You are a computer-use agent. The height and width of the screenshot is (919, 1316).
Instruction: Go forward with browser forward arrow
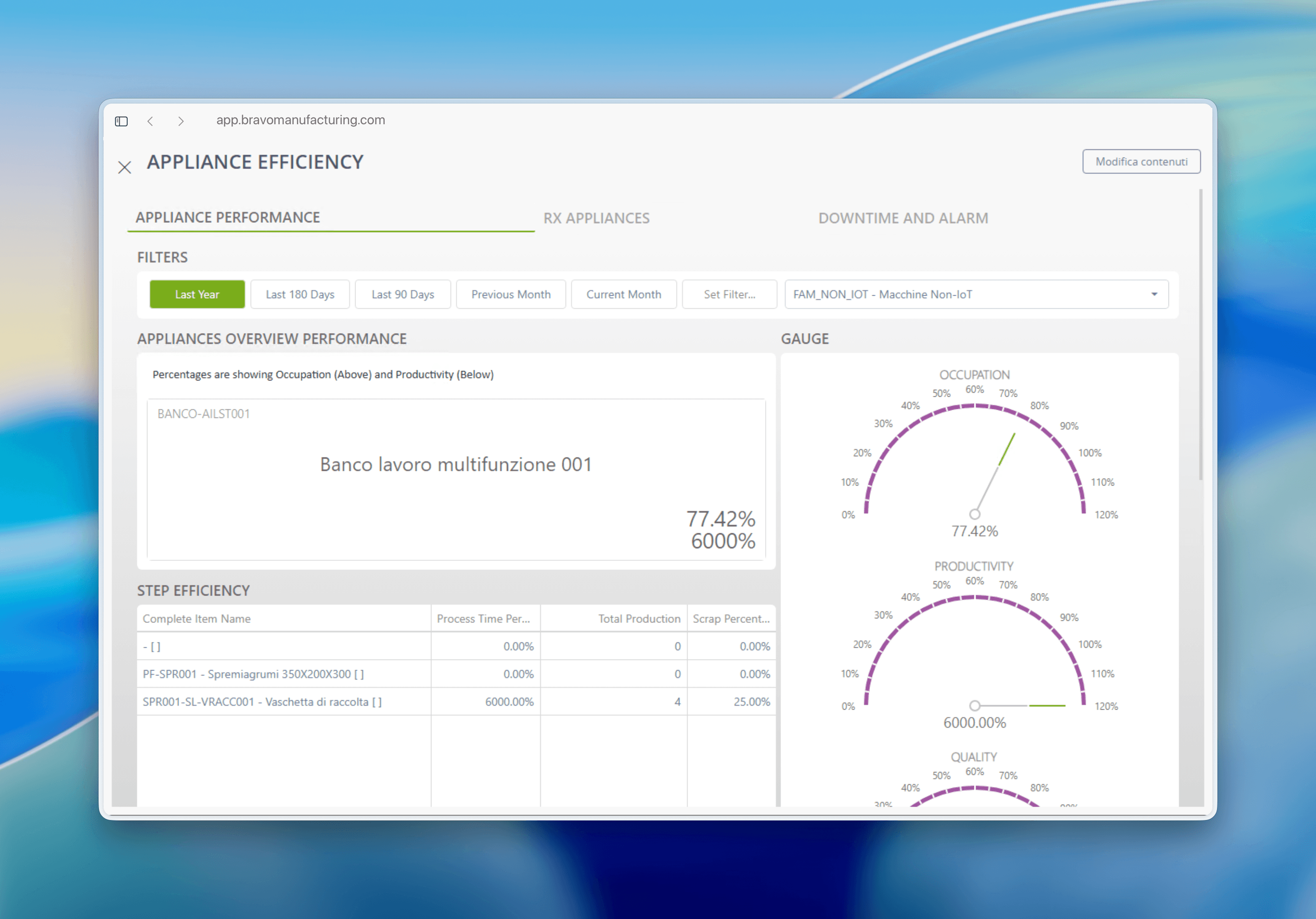coord(181,121)
